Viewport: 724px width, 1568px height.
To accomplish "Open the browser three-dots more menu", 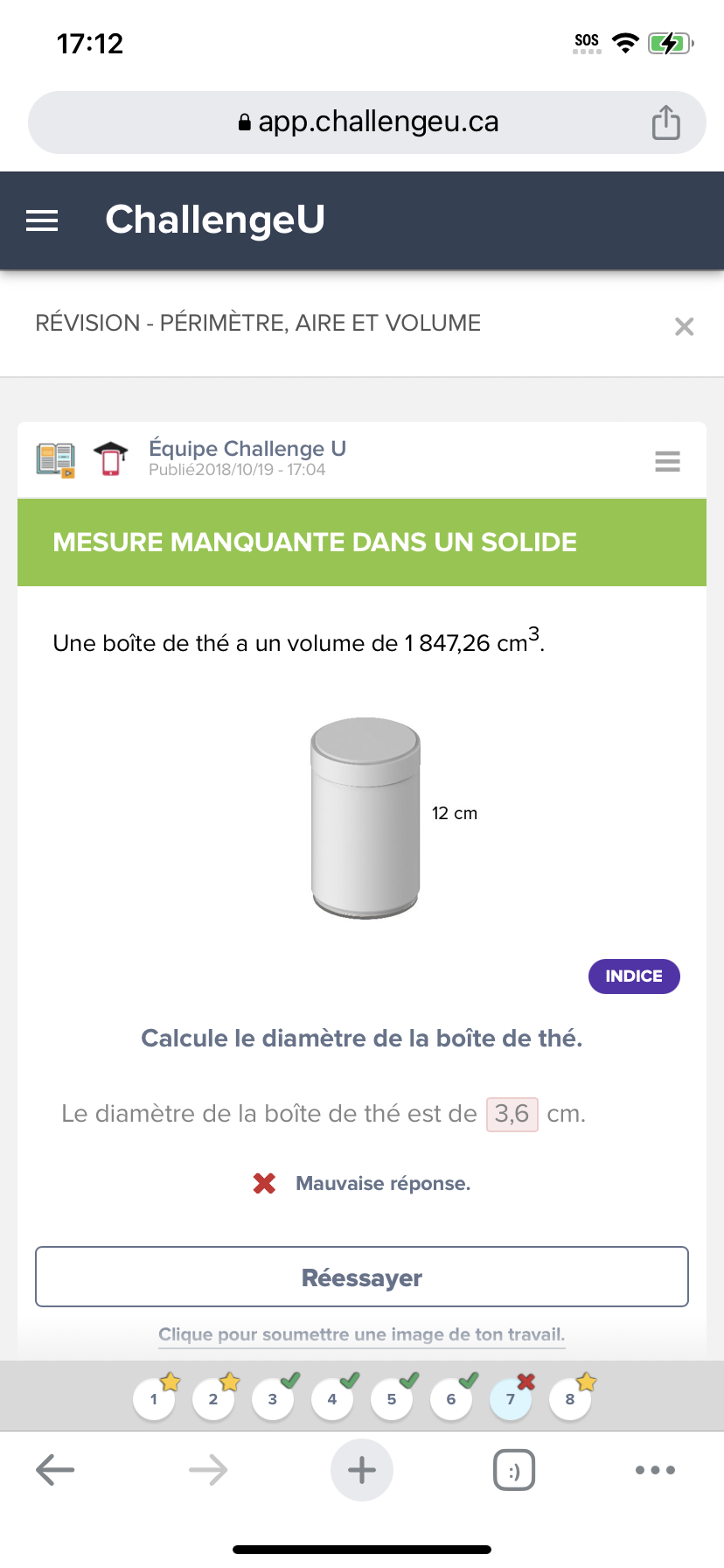I will pyautogui.click(x=655, y=1470).
